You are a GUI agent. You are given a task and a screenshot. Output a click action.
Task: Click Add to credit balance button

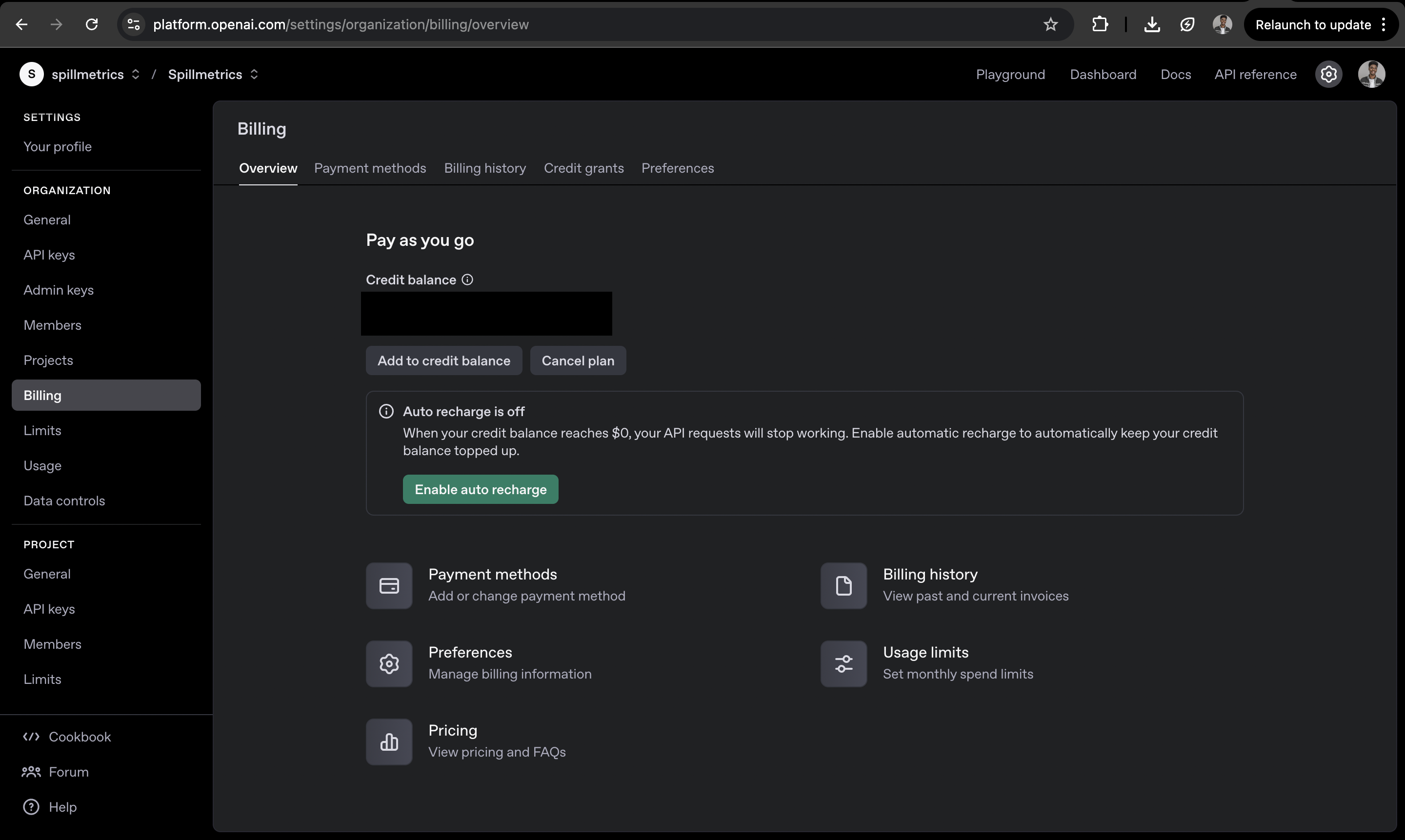[444, 360]
